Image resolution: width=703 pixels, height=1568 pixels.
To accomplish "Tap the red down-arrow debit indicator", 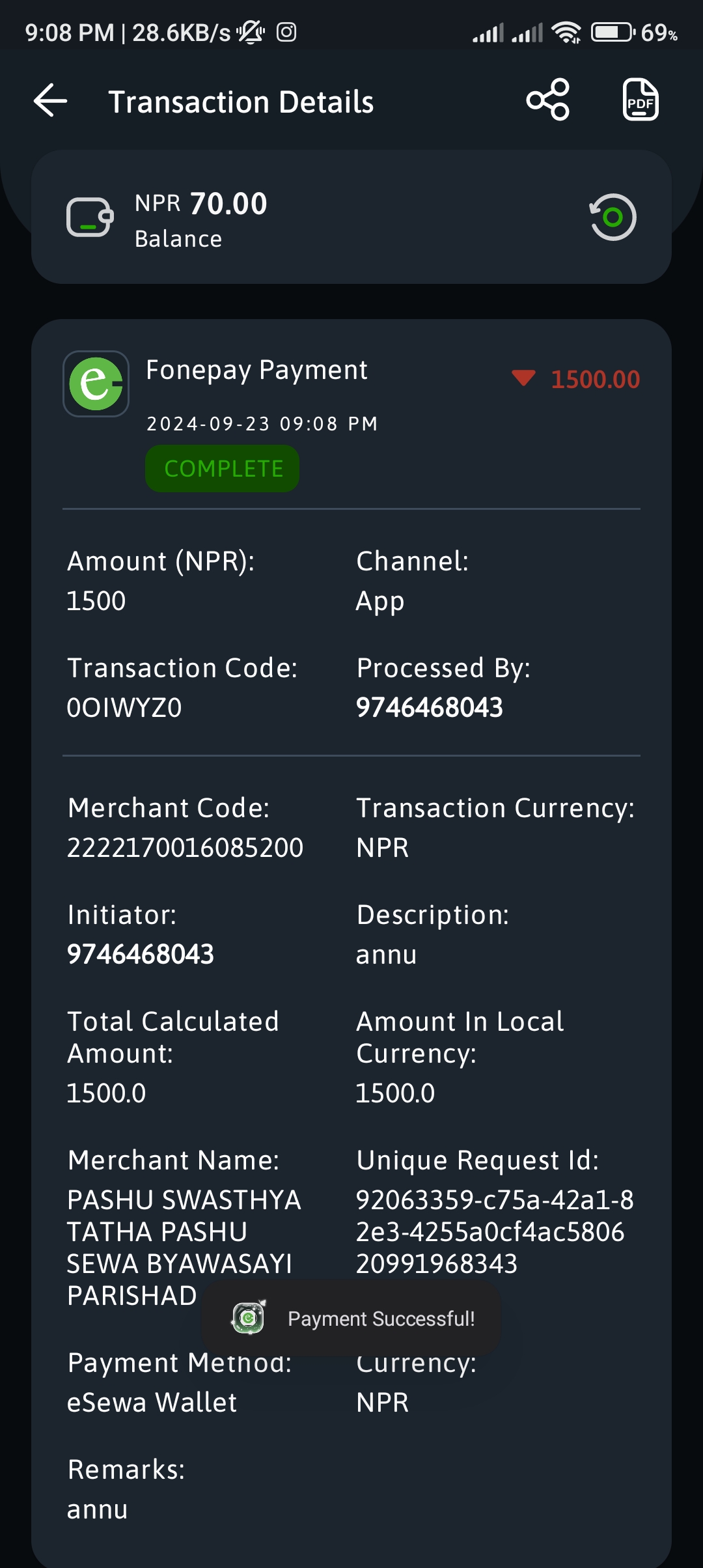I will point(523,378).
